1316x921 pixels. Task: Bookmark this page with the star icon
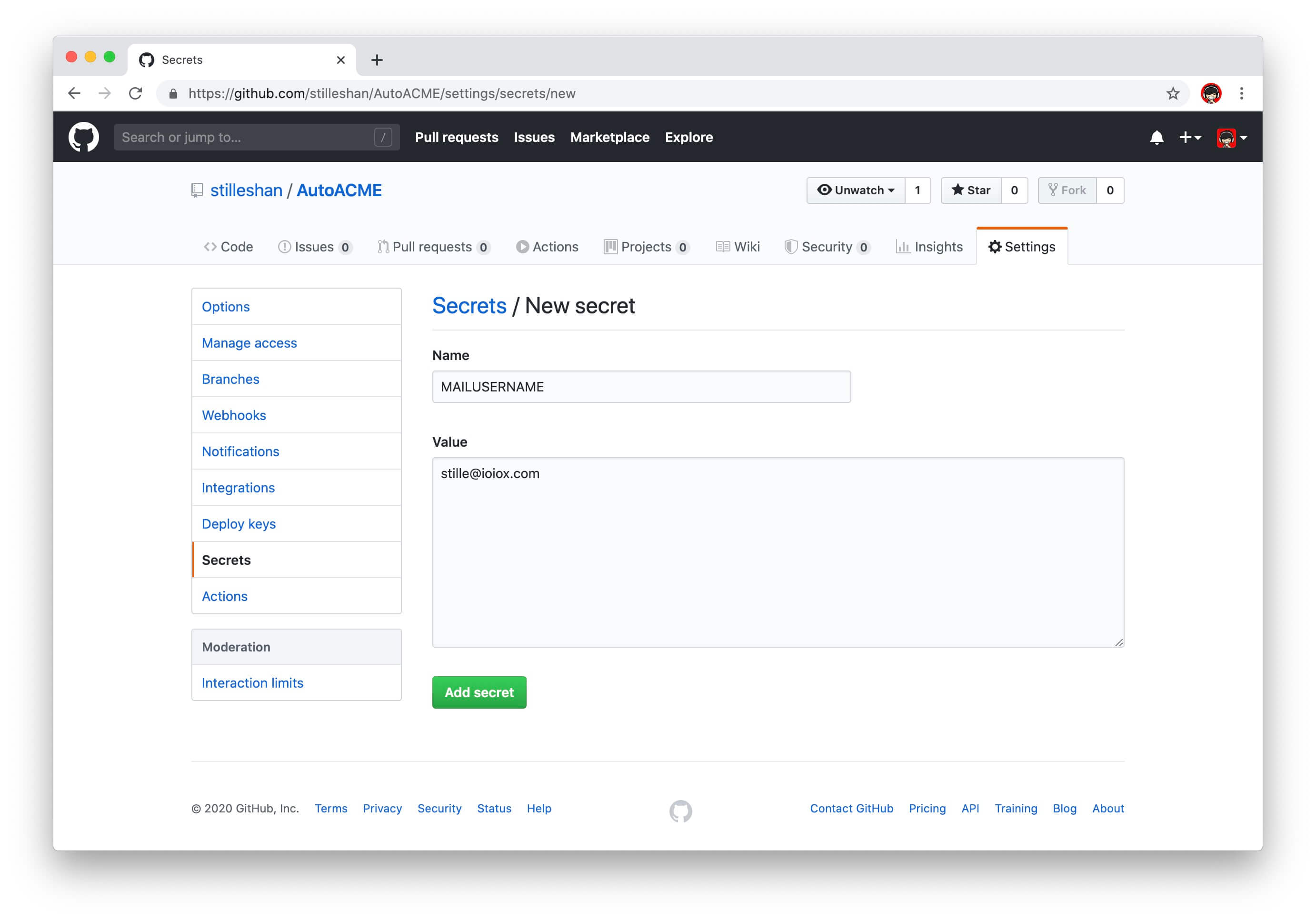pyautogui.click(x=1173, y=93)
